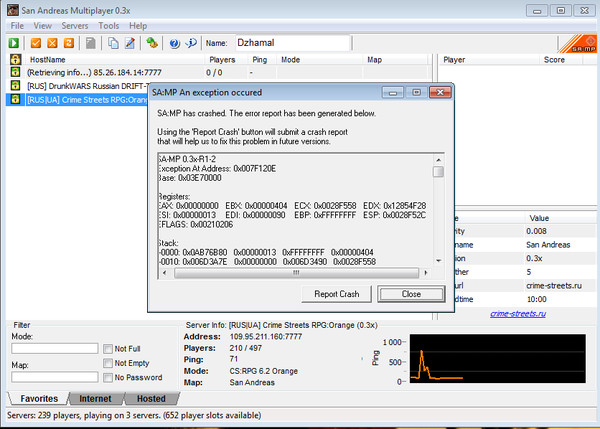Image resolution: width=600 pixels, height=429 pixels.
Task: Click the green Connect play icon
Action: pyautogui.click(x=14, y=43)
